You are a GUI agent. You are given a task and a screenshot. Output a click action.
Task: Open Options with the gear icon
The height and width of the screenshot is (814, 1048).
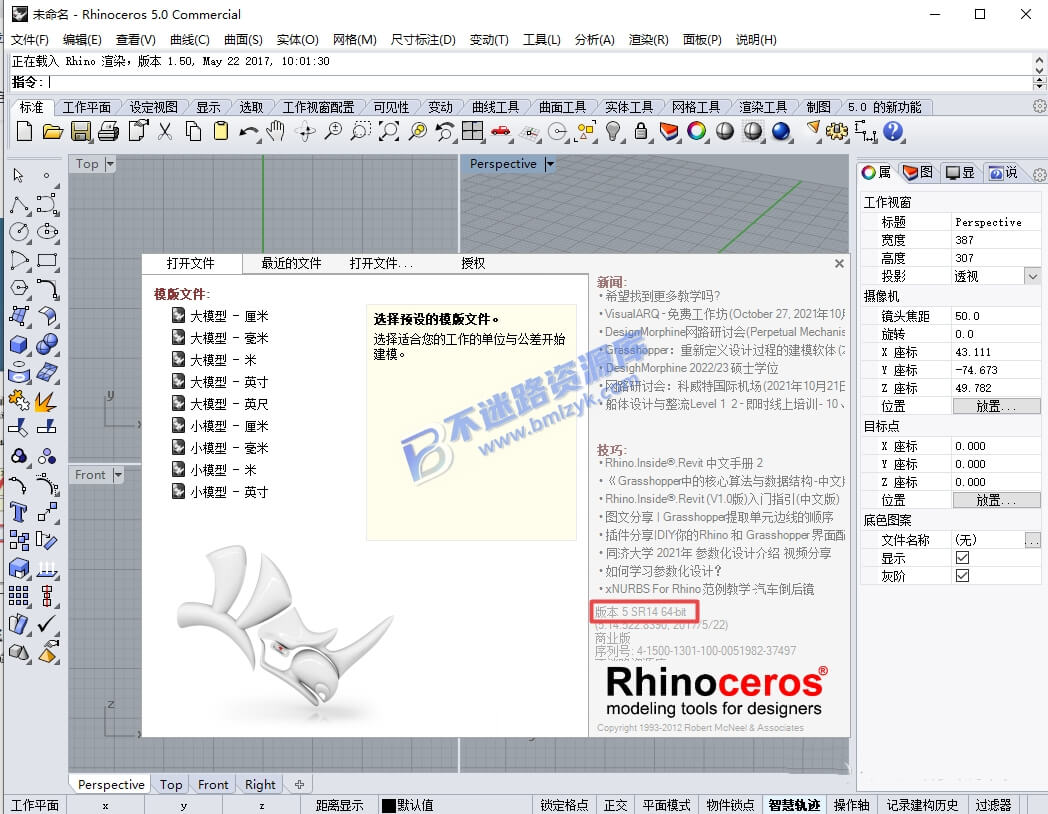(x=836, y=131)
